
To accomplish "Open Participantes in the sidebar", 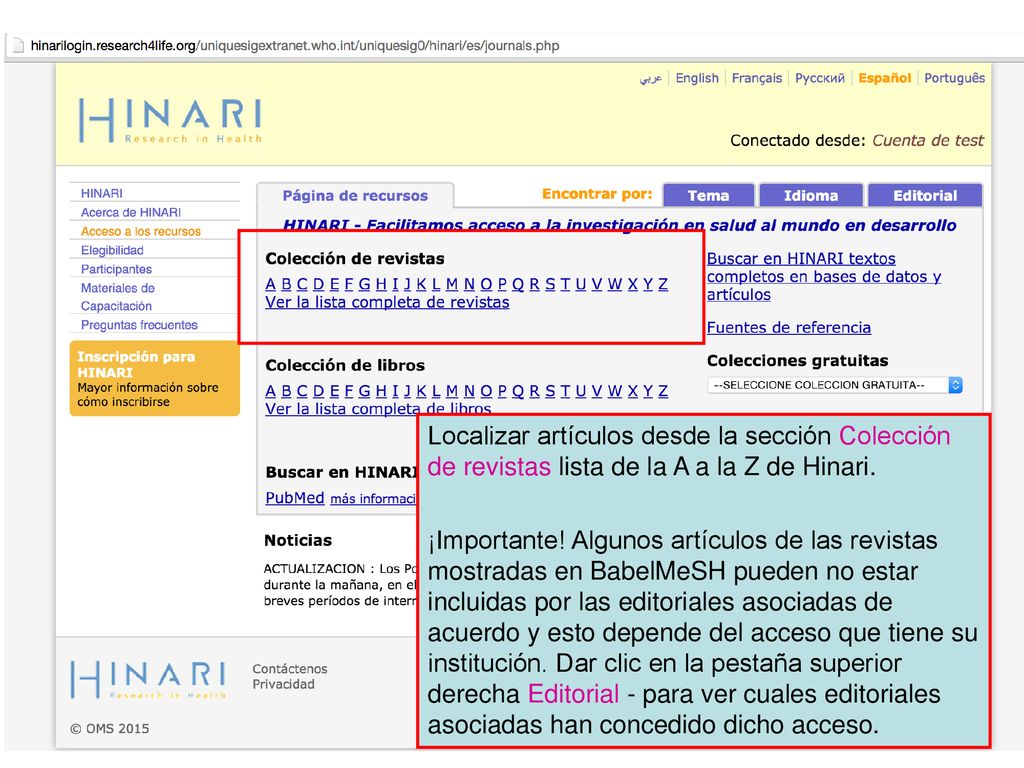I will [x=116, y=269].
